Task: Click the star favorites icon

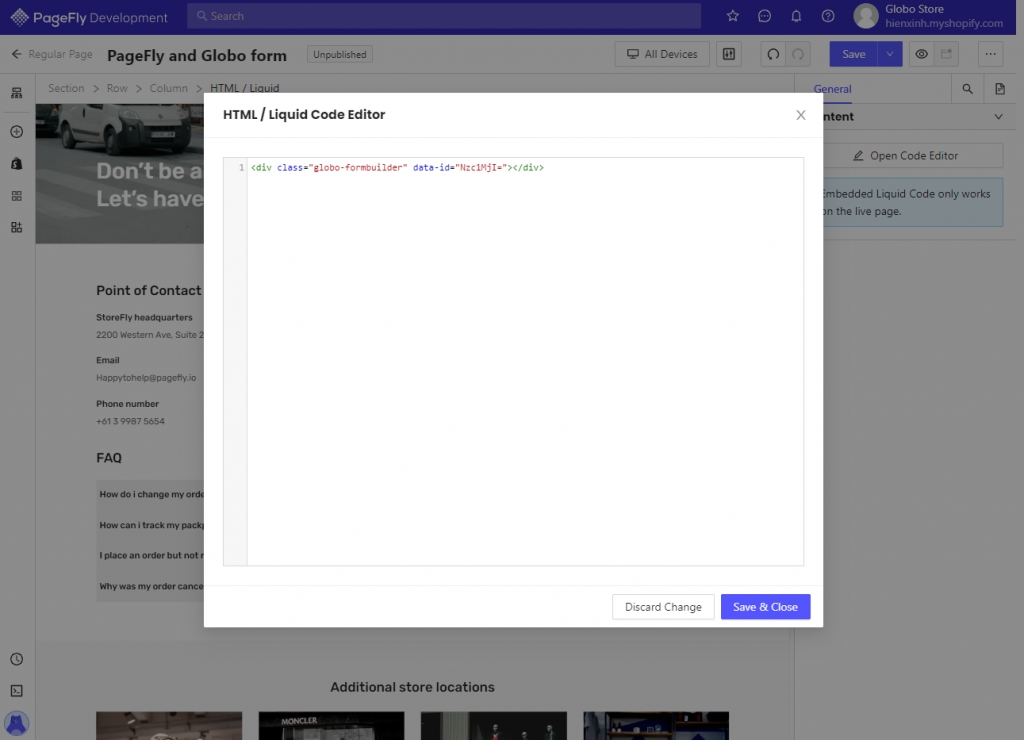Action: point(733,16)
